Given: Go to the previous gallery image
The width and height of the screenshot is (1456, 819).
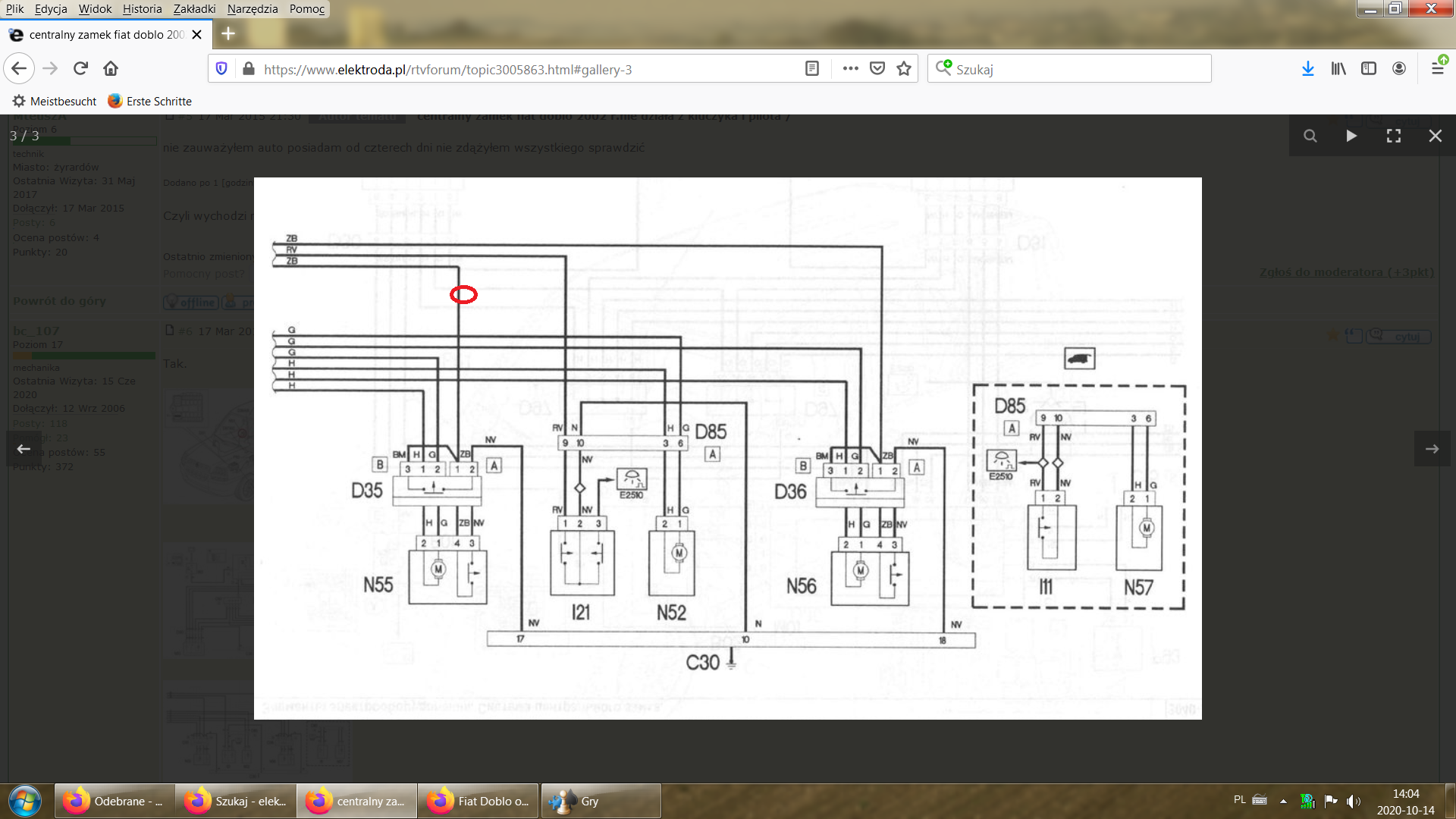Looking at the screenshot, I should (x=24, y=449).
